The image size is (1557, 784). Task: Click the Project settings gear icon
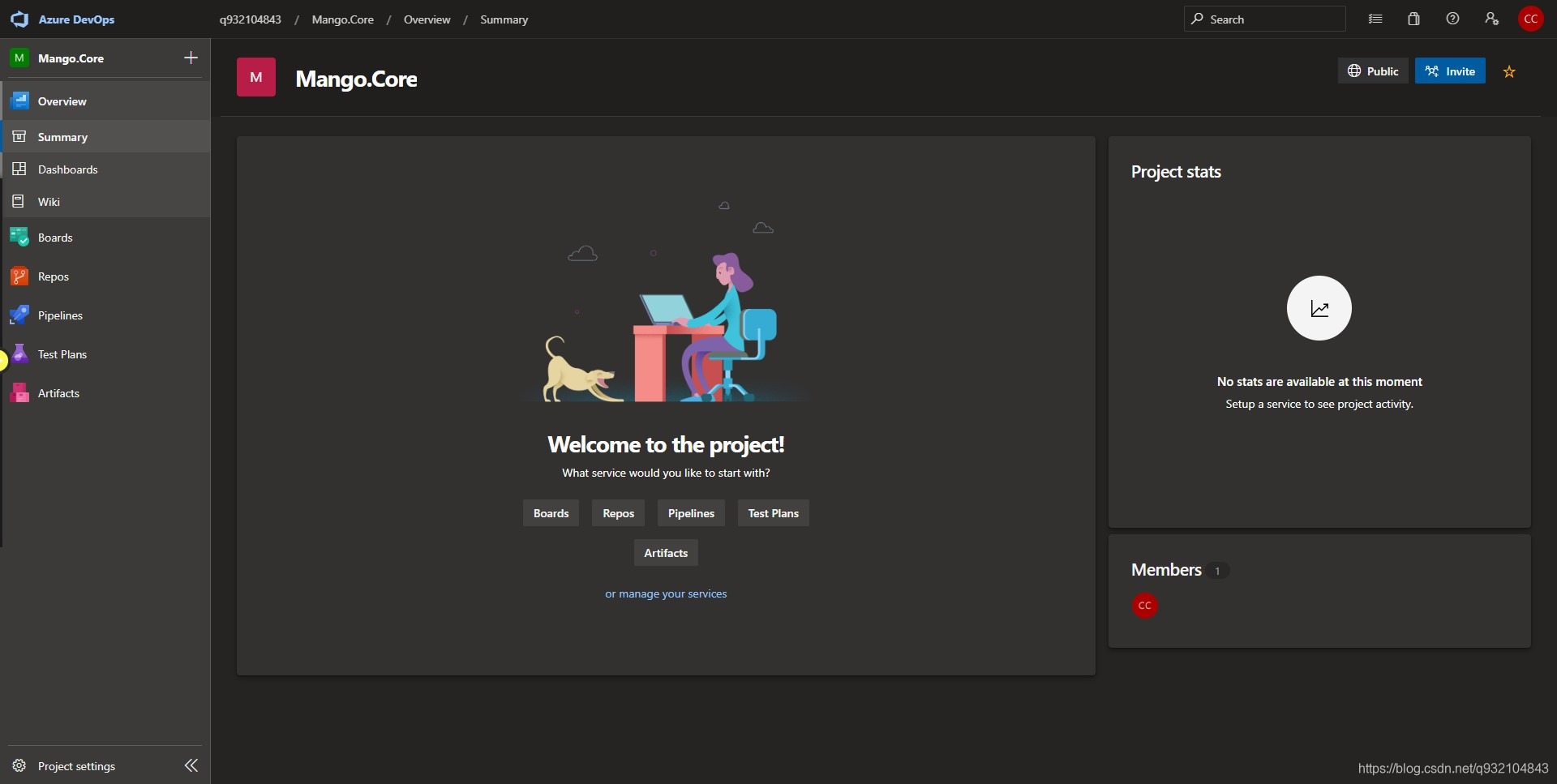(x=19, y=766)
